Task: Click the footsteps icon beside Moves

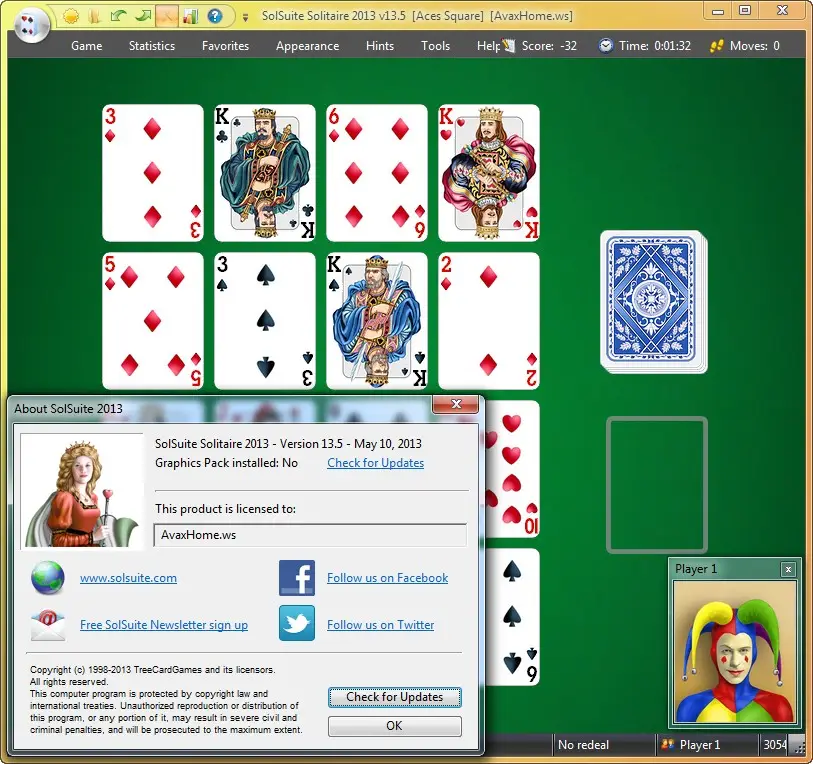Action: click(717, 46)
